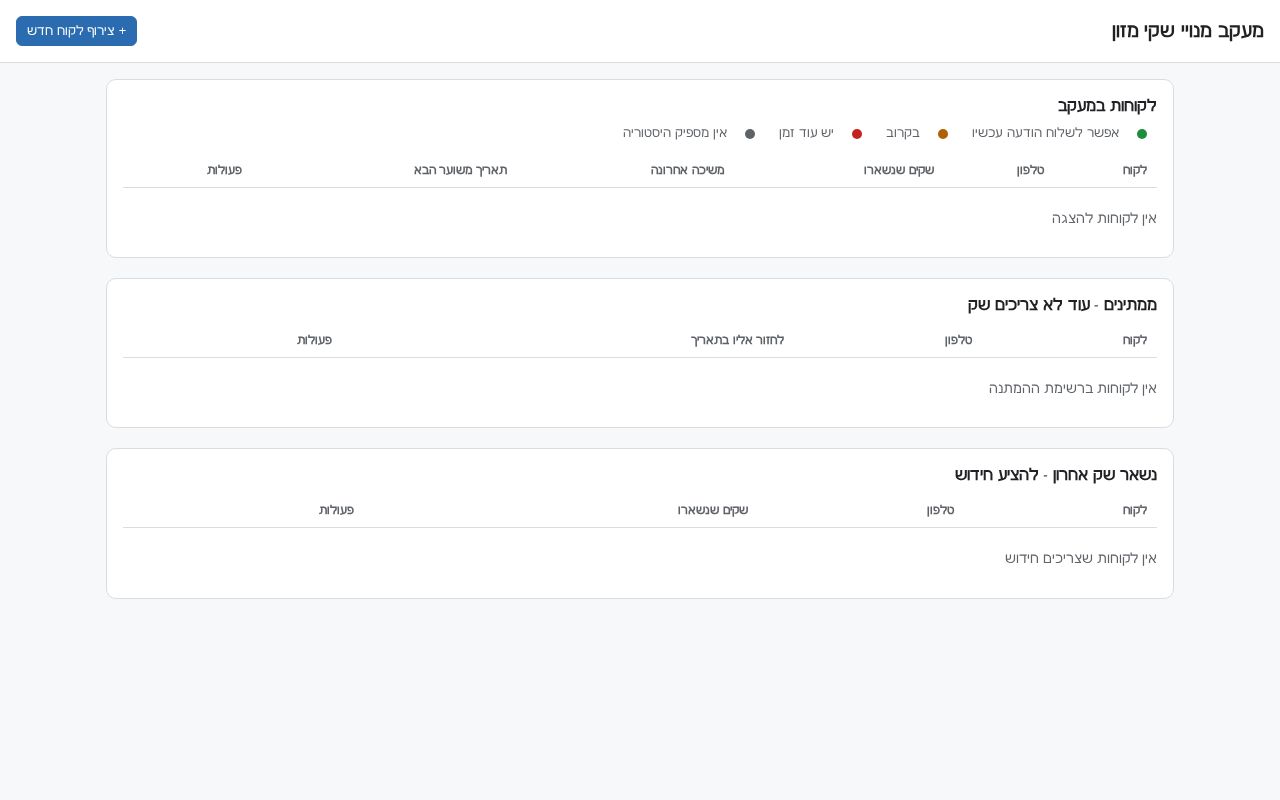Click 'שקים שנשארו' header in 'נשאר שק אחרון' table
This screenshot has height=800, width=1280.
[x=713, y=510]
